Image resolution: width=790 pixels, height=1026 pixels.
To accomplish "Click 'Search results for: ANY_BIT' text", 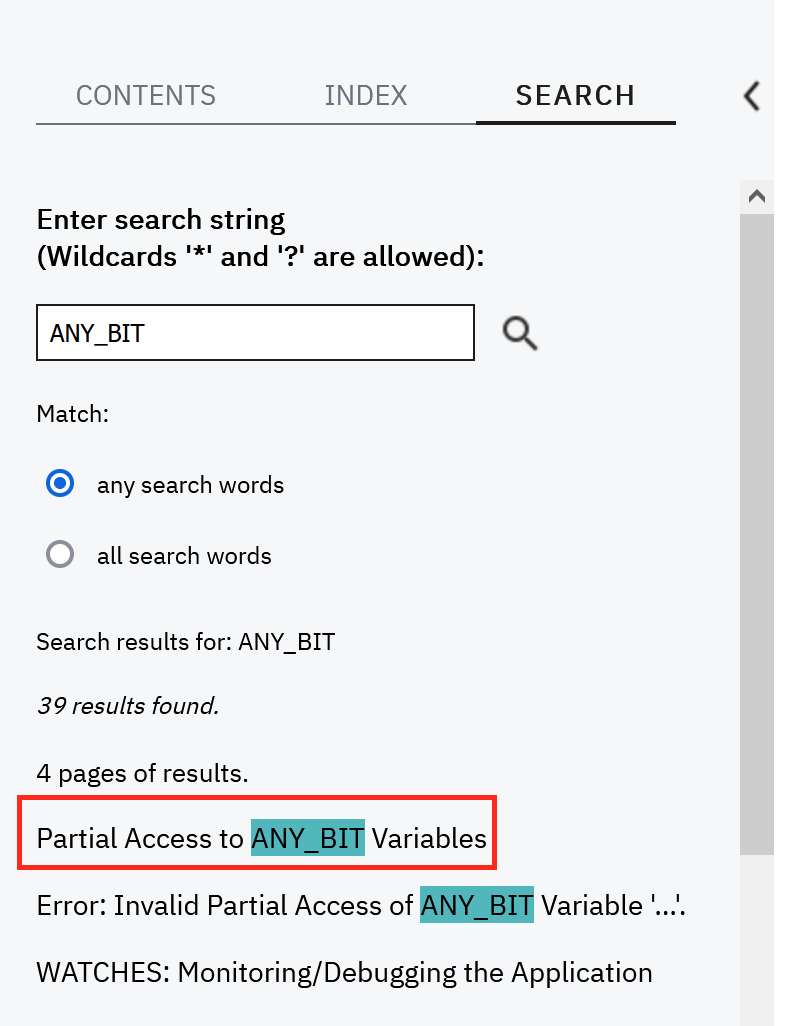I will (186, 643).
